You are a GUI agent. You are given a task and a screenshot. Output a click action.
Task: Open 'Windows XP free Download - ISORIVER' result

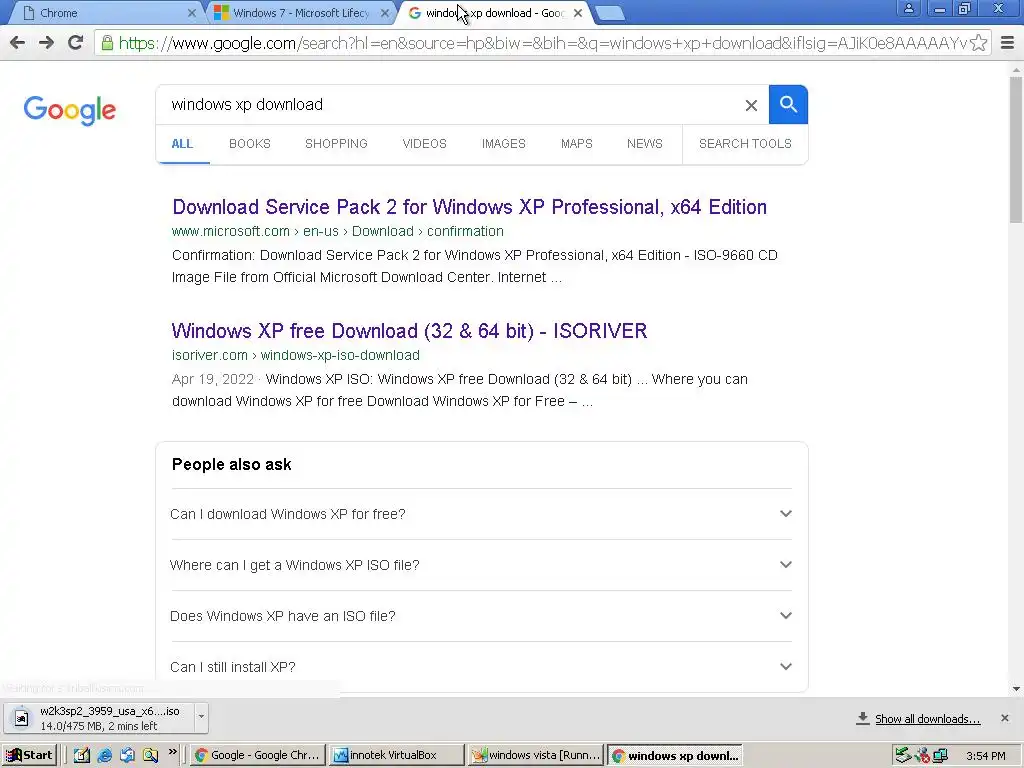click(409, 331)
